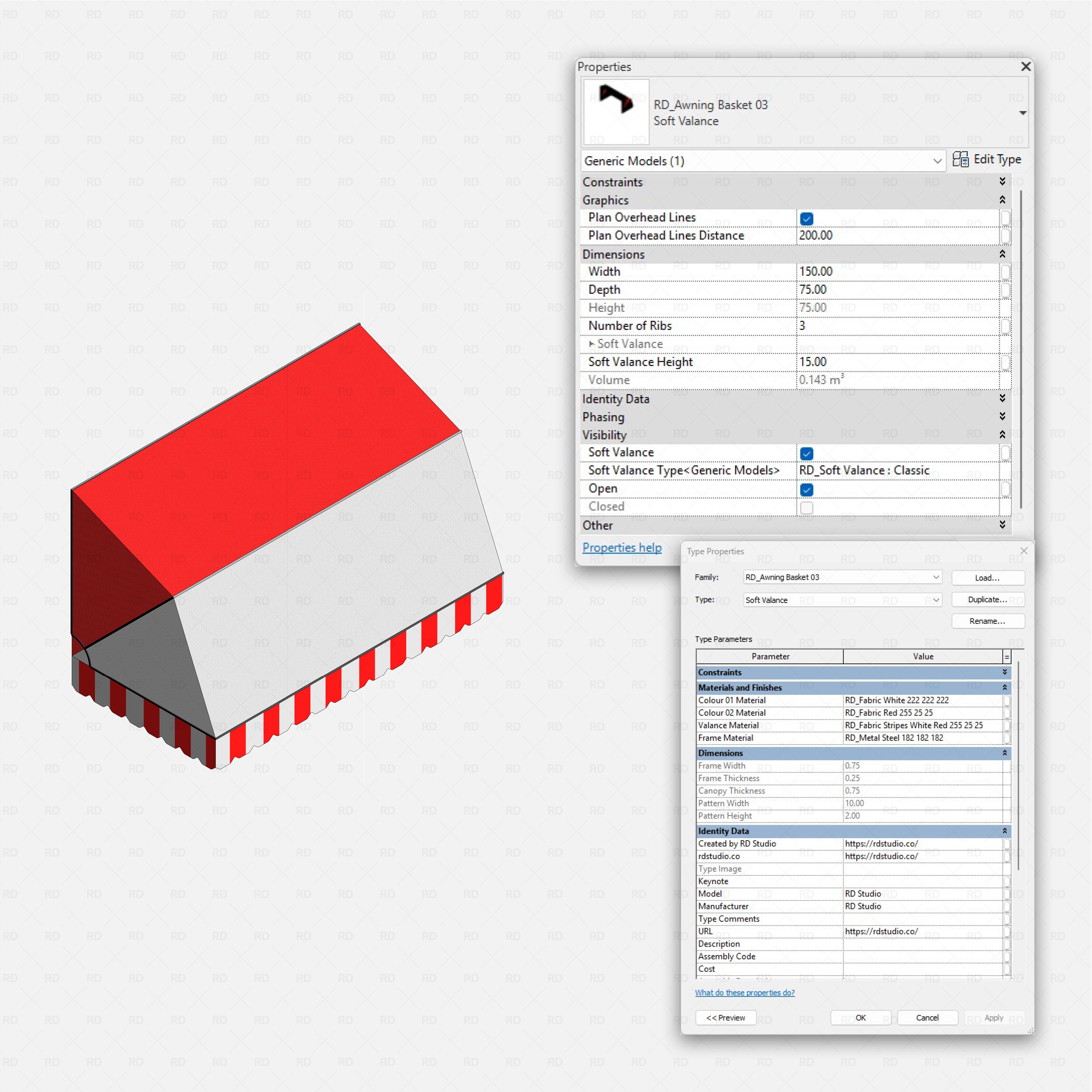Open What do these properties do? link

pos(744,992)
